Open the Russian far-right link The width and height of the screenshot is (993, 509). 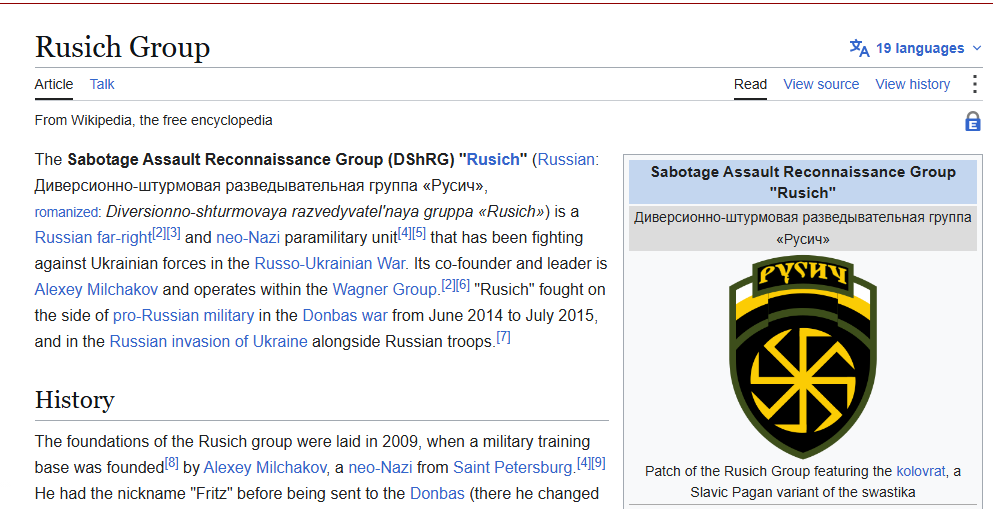point(93,238)
